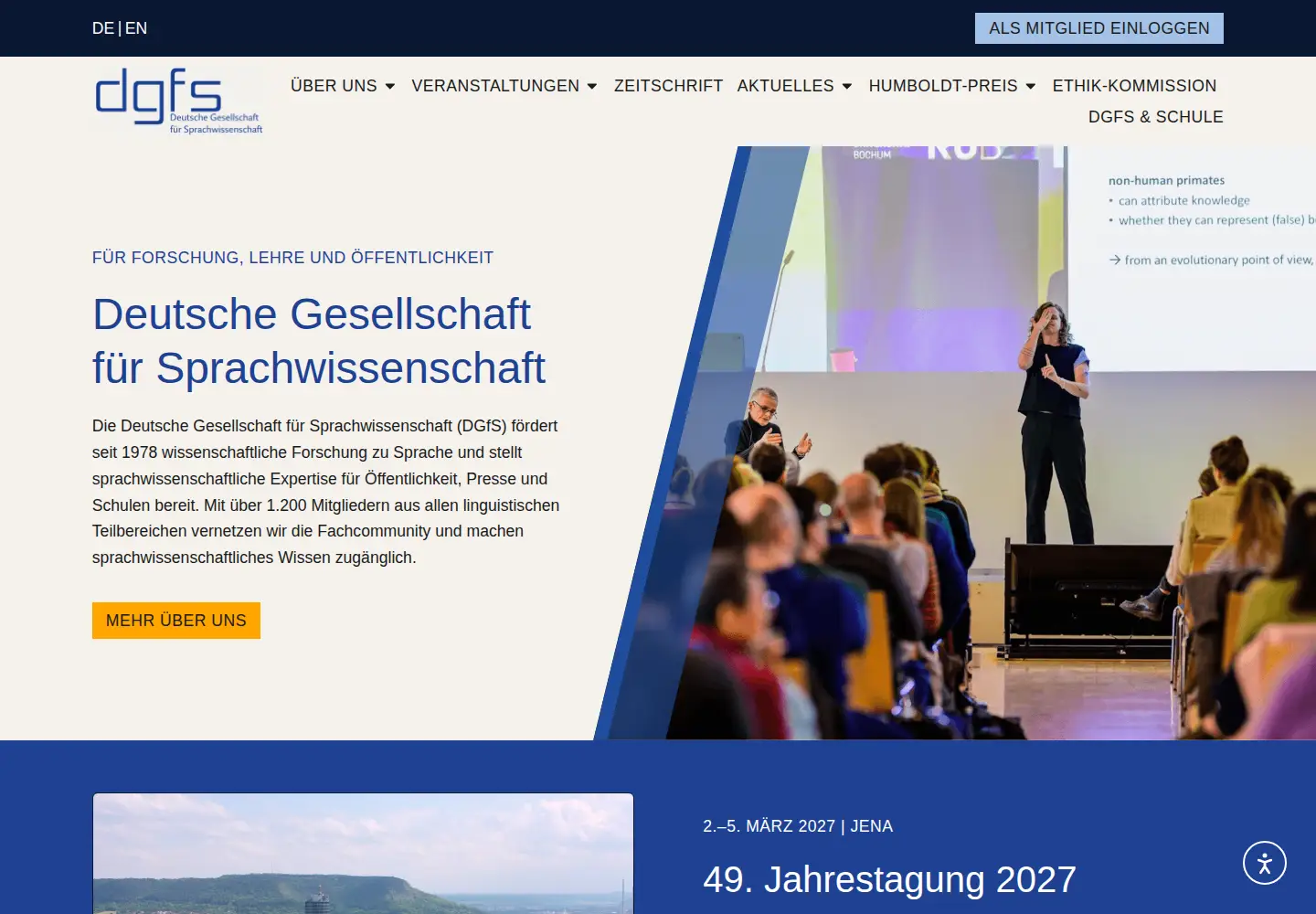This screenshot has height=914, width=1316.
Task: Open the AKTUELLES menu item
Action: [x=785, y=86]
